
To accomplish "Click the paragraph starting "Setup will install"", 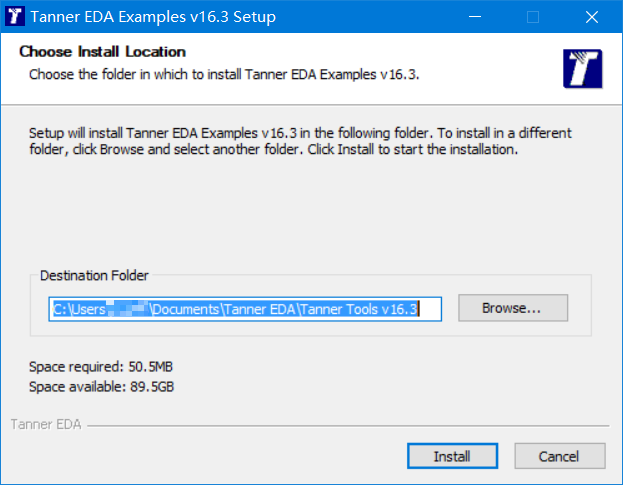I will [300, 141].
